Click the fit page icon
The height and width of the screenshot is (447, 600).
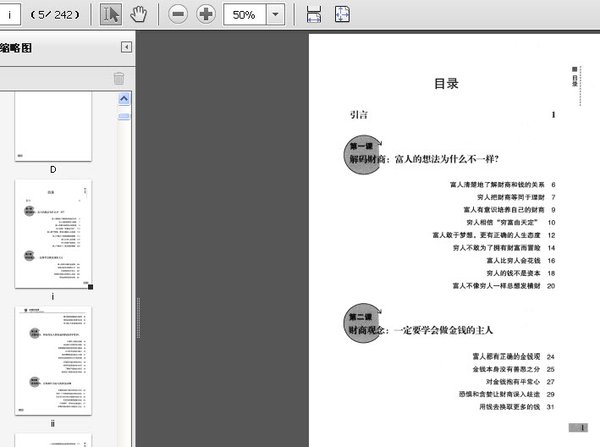point(342,15)
